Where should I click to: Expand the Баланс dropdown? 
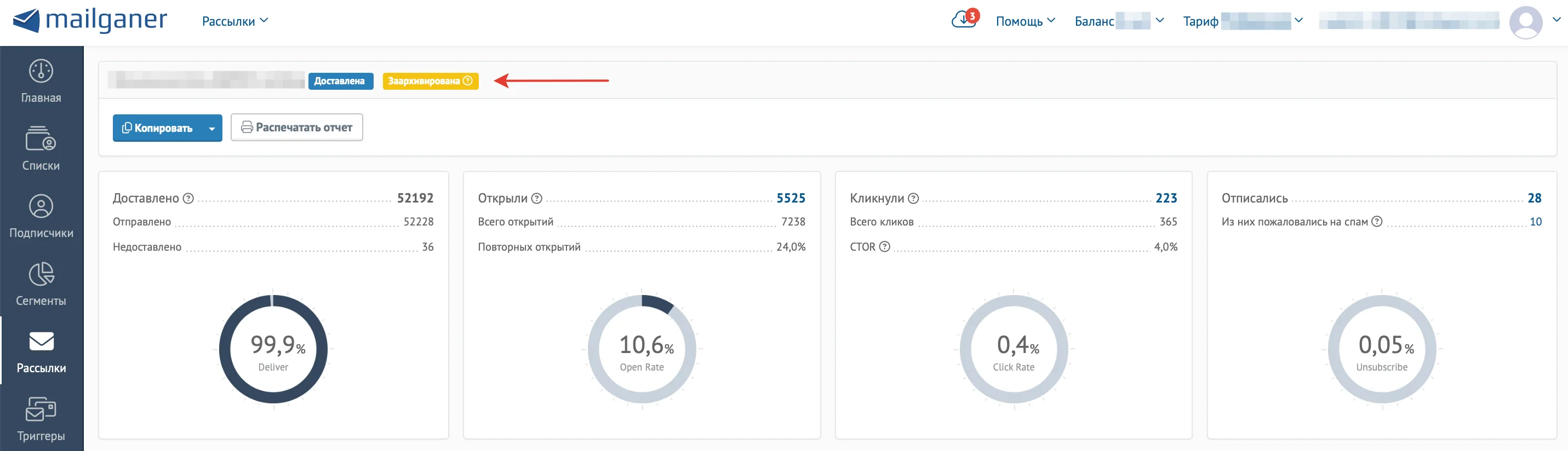[x=1119, y=21]
